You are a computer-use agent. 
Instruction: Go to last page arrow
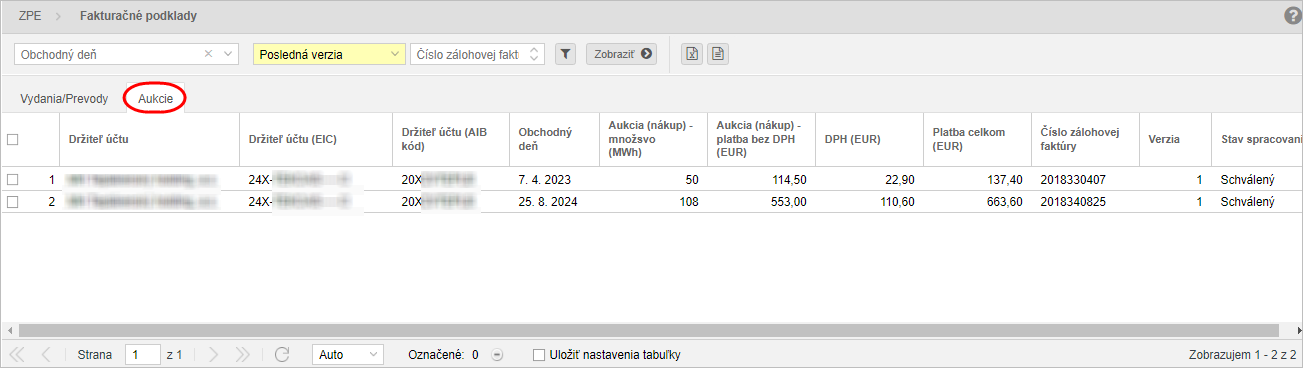click(x=242, y=354)
